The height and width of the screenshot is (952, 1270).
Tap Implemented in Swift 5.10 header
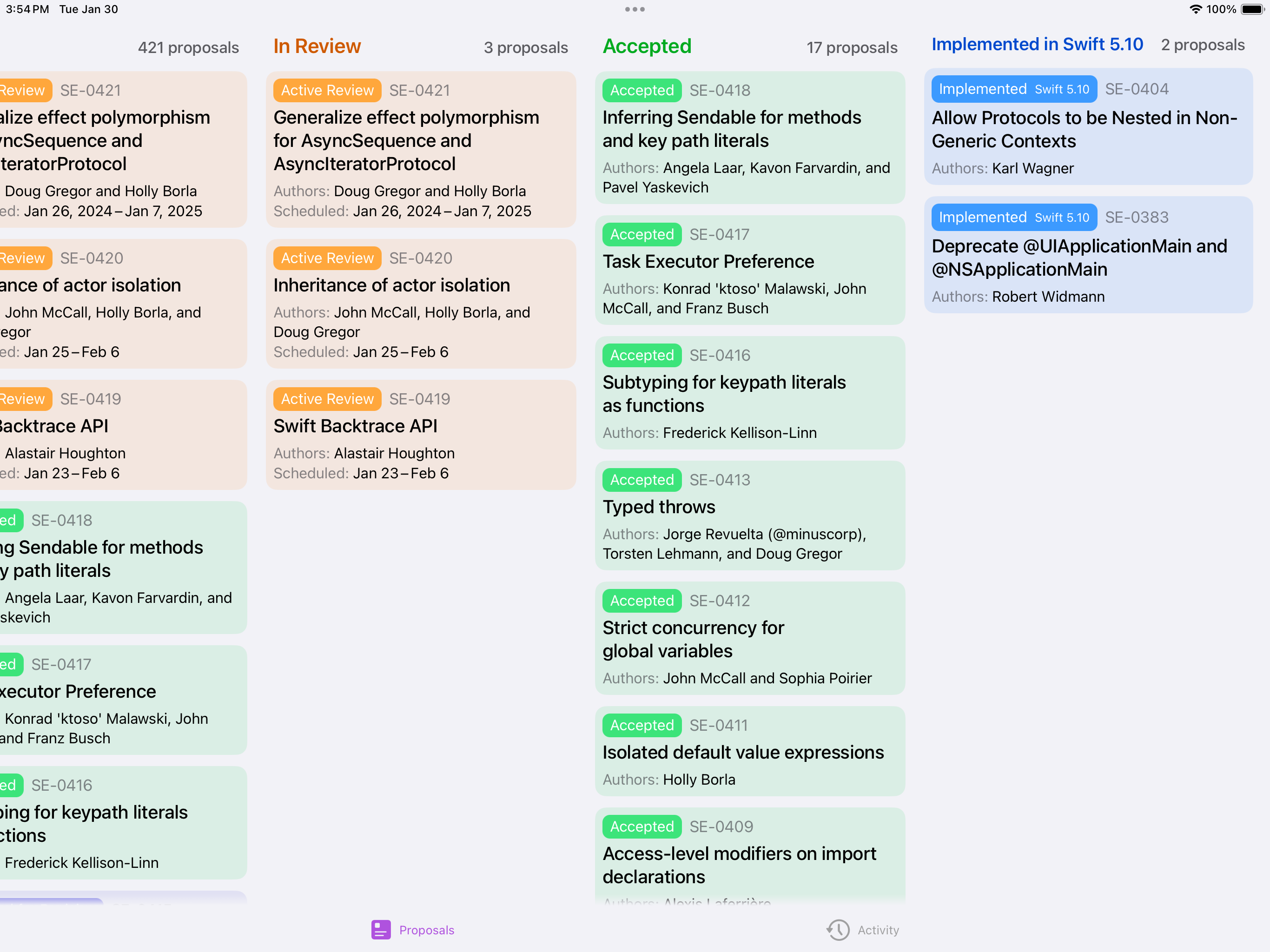(x=1038, y=44)
